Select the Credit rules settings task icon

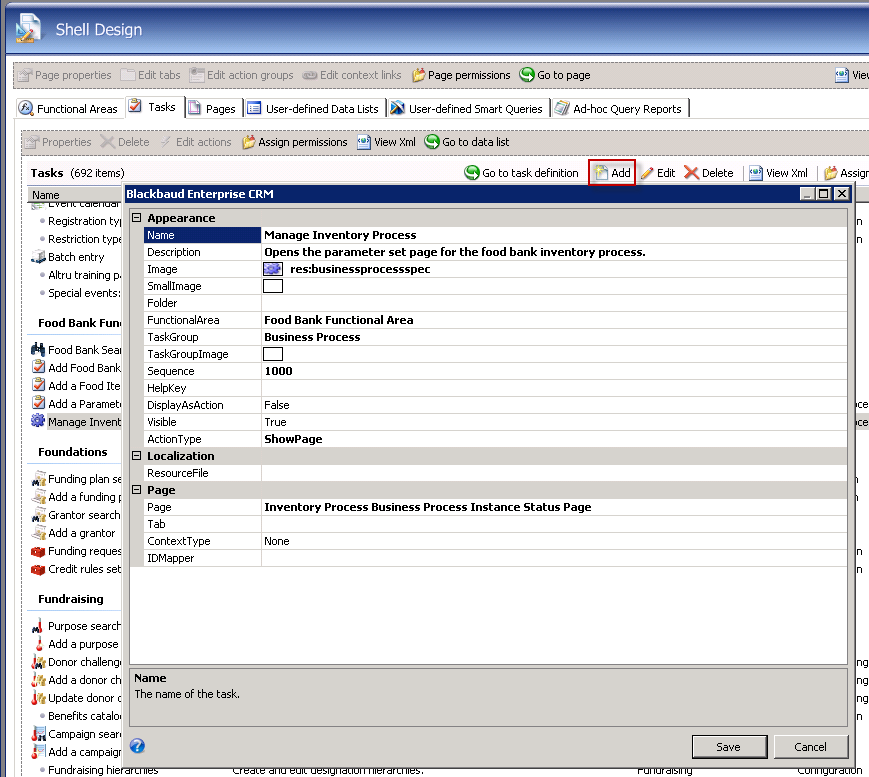pyautogui.click(x=38, y=569)
